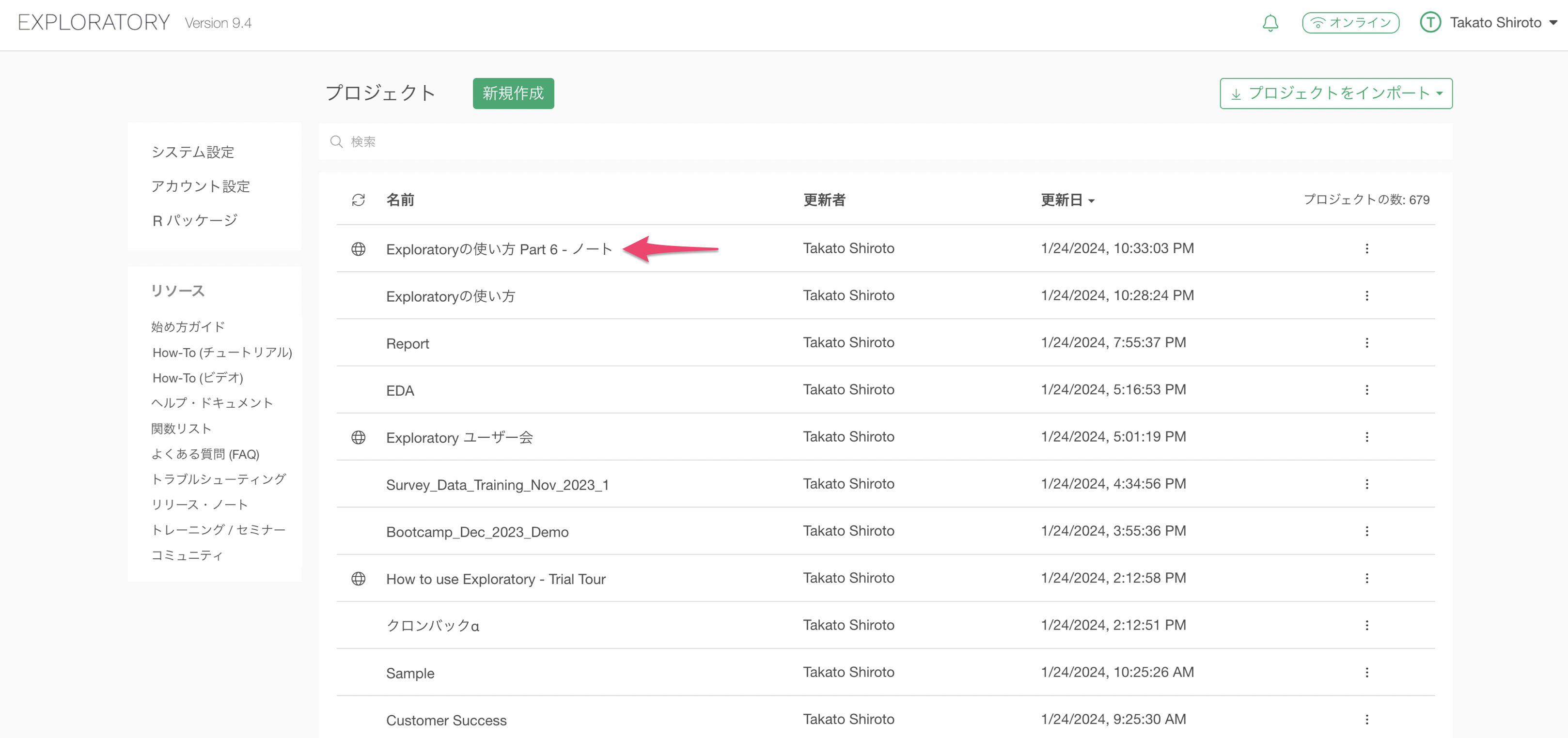Open Survey_Data_Training_Nov_2023_1 project
The image size is (1568, 738).
pos(497,485)
